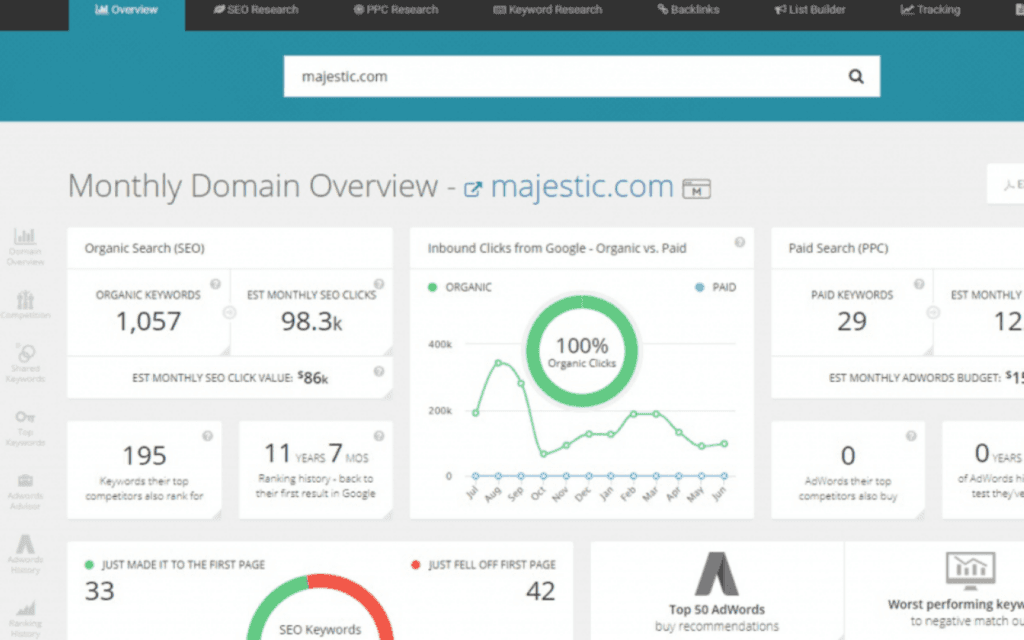Click help icon on Ranking history card
This screenshot has width=1024, height=640.
point(378,436)
